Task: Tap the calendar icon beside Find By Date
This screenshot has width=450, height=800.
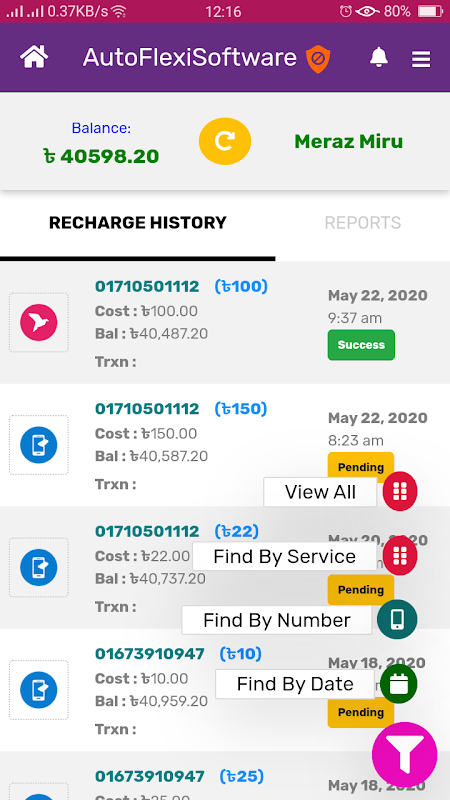Action: tap(398, 684)
